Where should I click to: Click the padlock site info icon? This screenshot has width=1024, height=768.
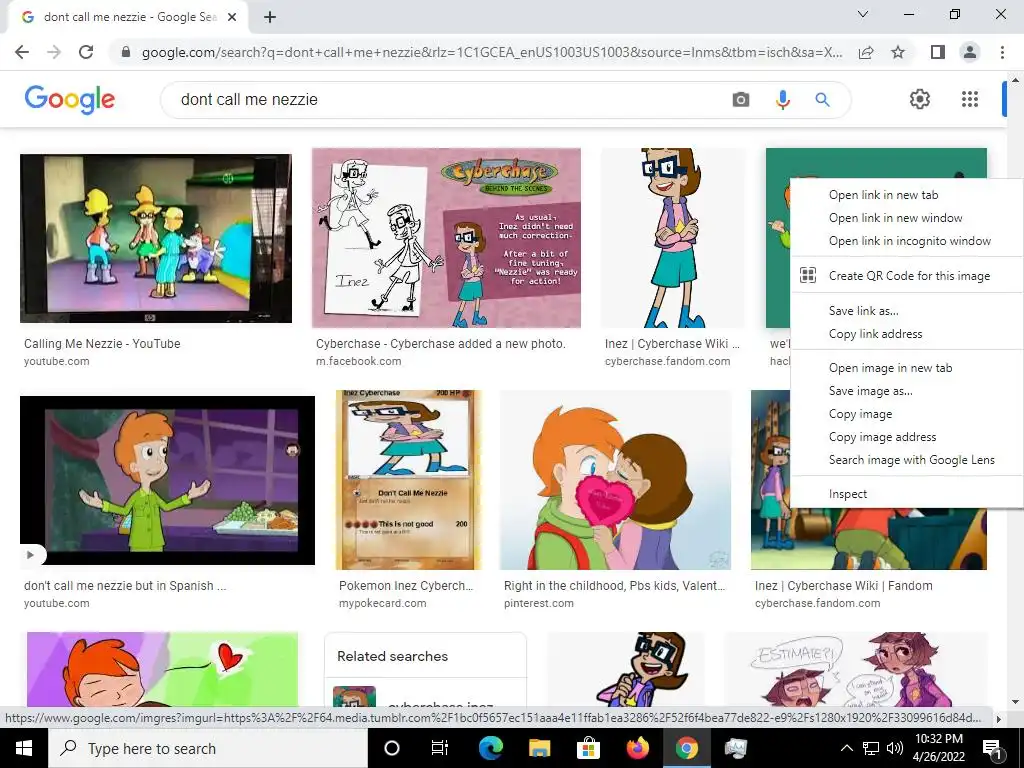(126, 52)
